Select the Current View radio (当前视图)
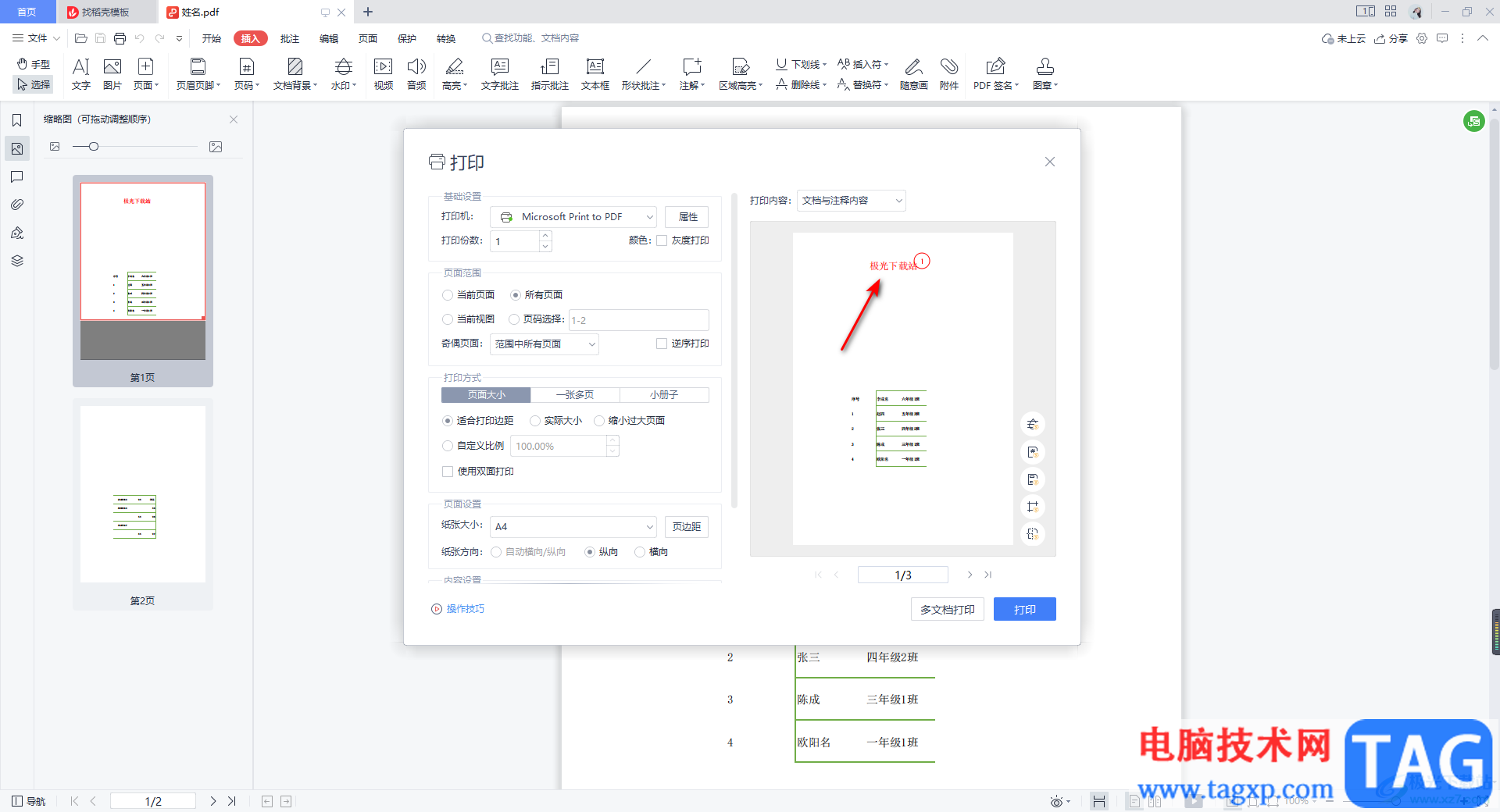 click(448, 319)
